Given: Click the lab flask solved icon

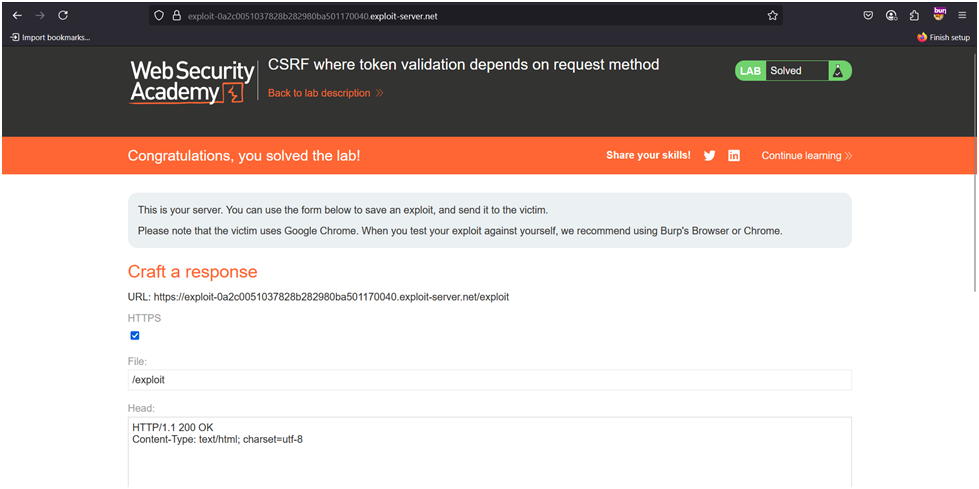Looking at the screenshot, I should tap(840, 71).
